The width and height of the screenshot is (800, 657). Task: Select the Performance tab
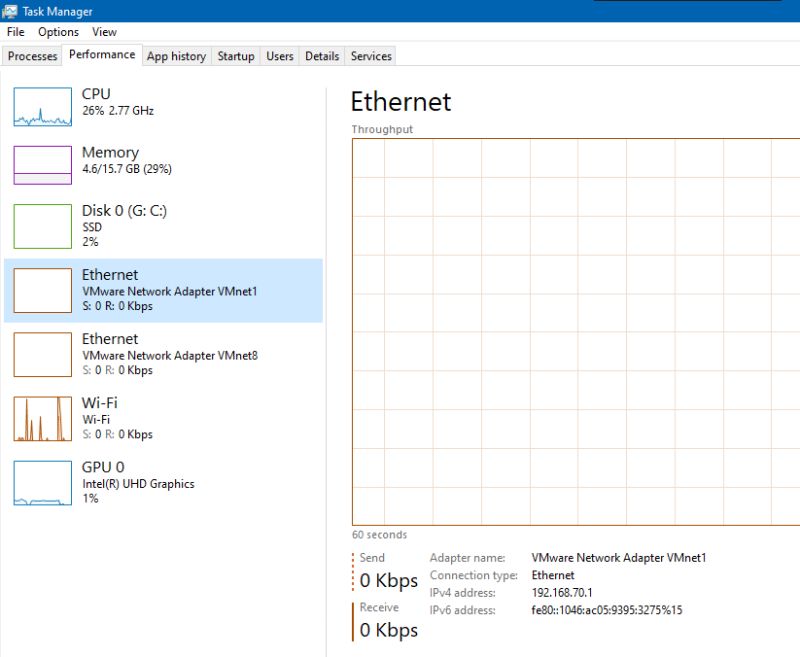(x=101, y=55)
